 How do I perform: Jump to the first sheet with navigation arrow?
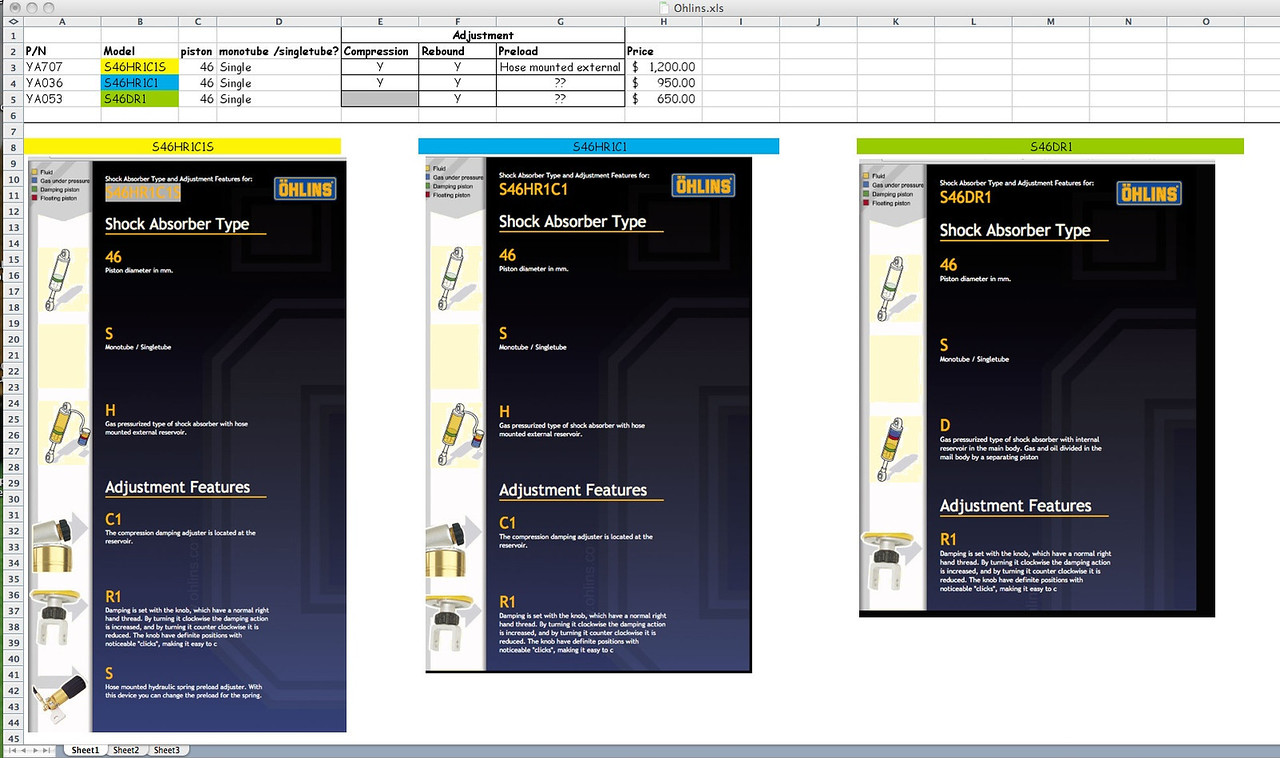11,750
